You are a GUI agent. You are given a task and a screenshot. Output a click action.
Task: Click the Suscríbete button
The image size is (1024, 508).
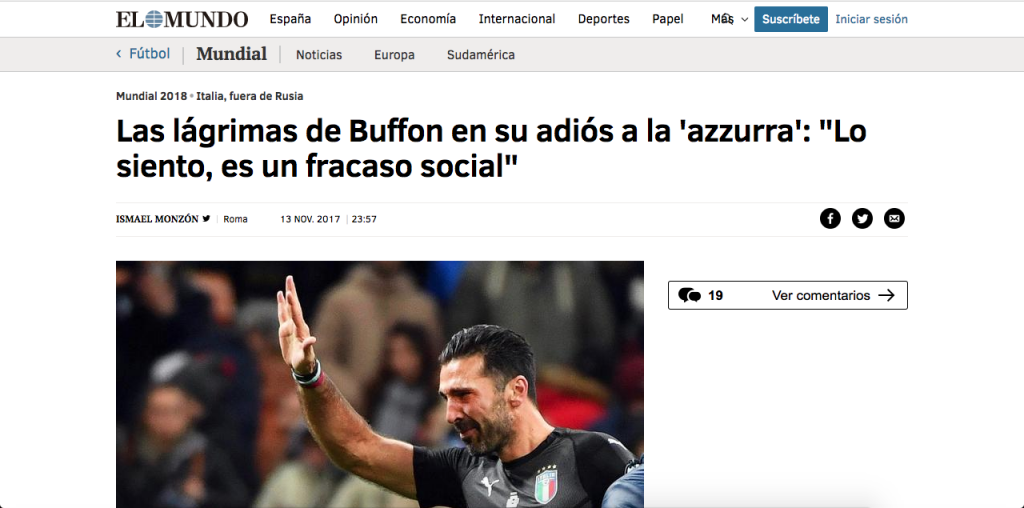[x=791, y=19]
